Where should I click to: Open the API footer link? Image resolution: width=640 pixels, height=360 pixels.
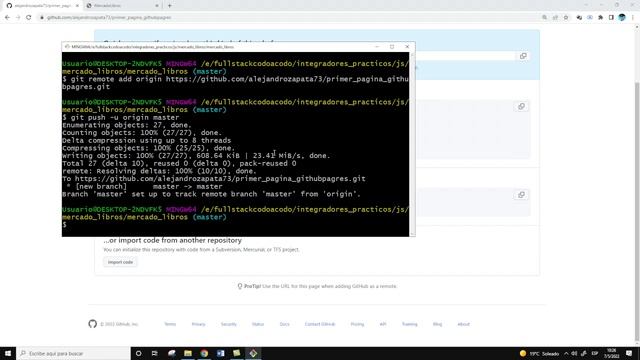[383, 324]
